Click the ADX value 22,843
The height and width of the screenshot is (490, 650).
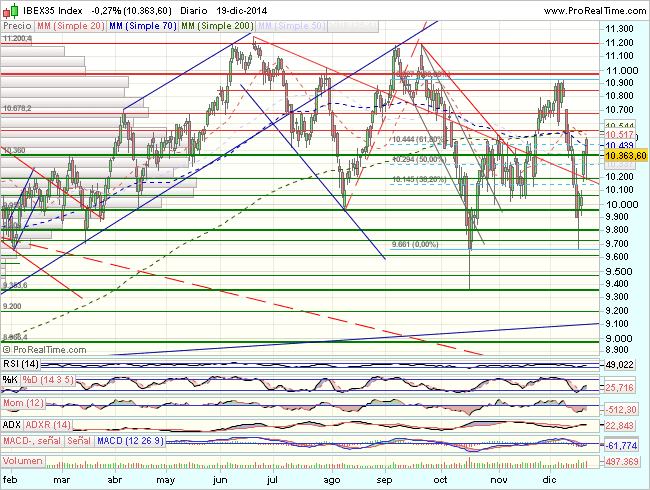tap(619, 426)
